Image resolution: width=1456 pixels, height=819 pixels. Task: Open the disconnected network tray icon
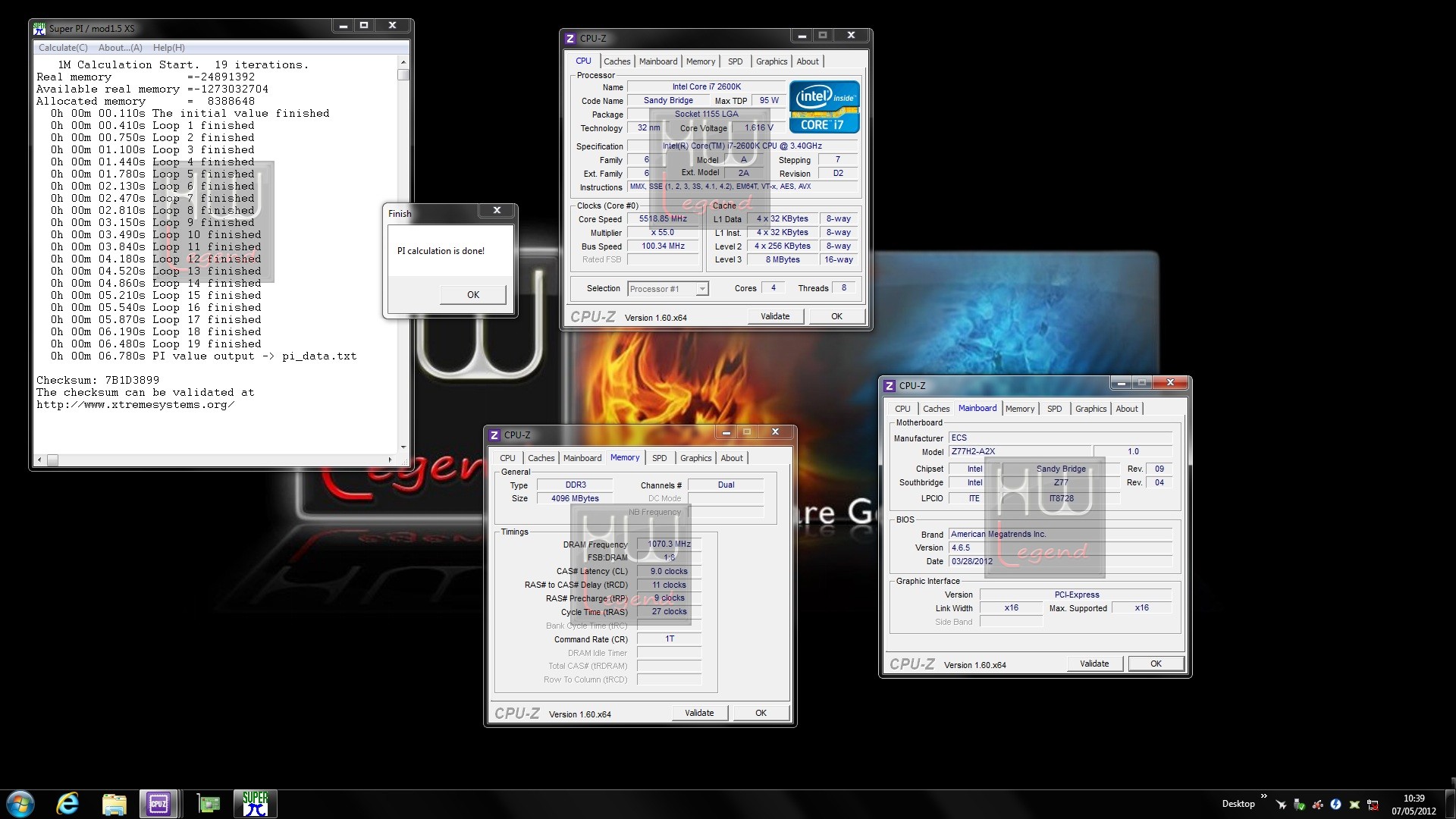point(1373,805)
